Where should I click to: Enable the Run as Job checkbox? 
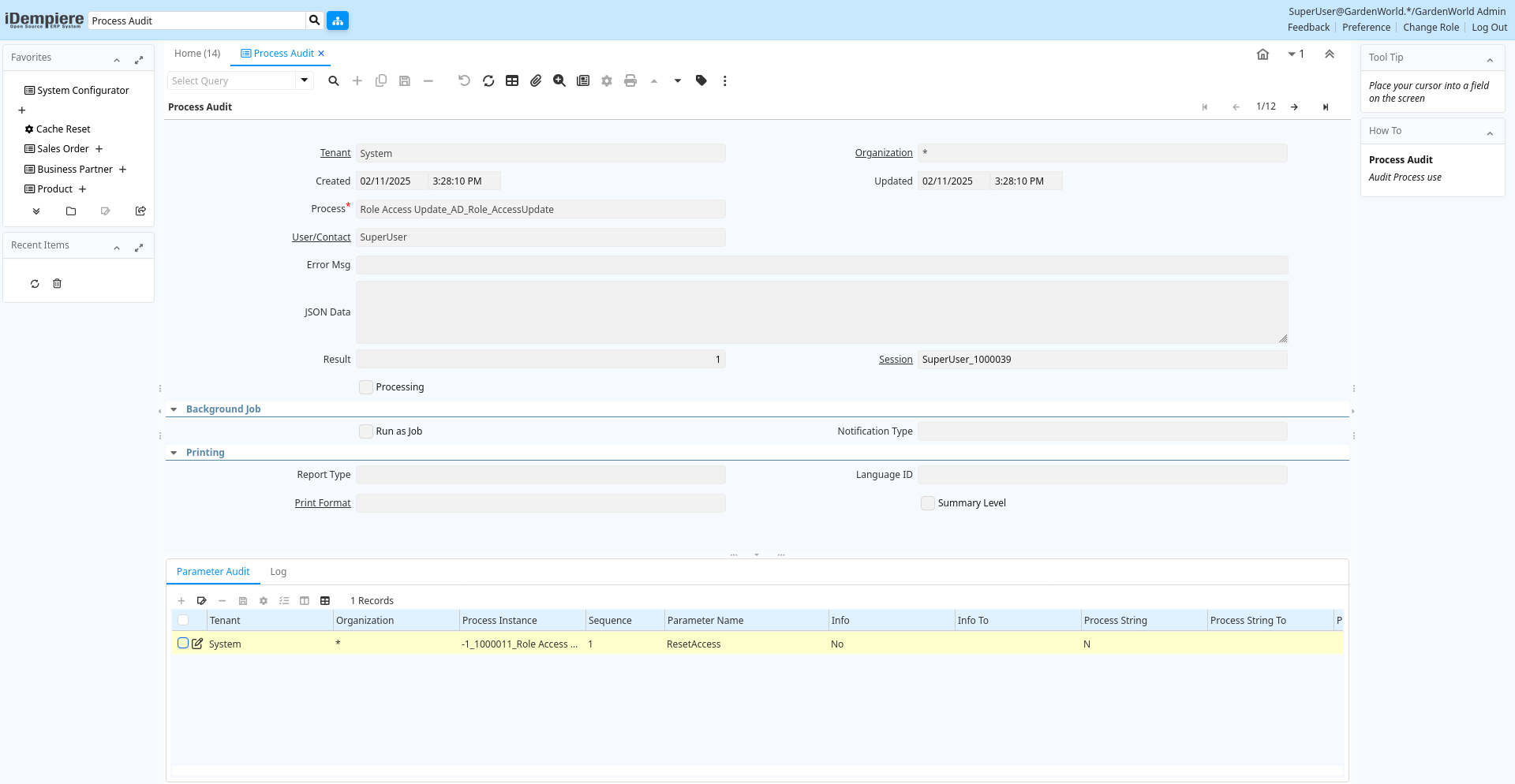[x=366, y=431]
